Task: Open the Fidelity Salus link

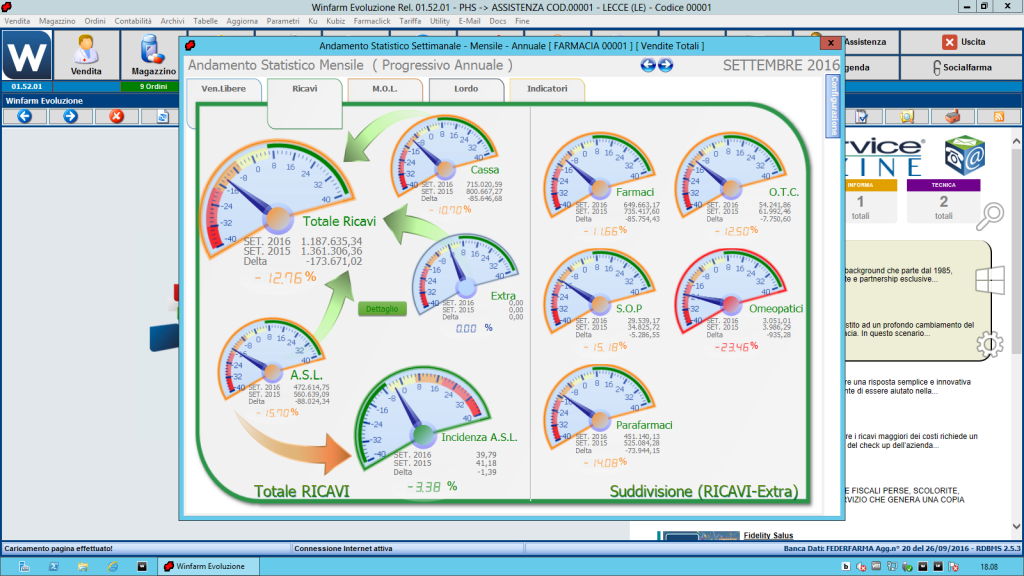Action: pyautogui.click(x=768, y=536)
